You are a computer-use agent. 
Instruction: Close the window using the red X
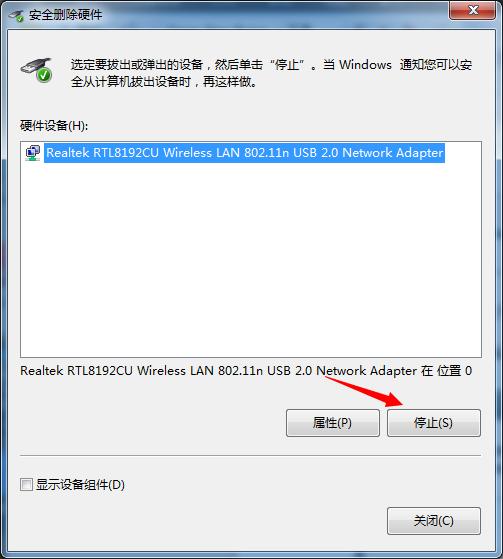pos(473,10)
